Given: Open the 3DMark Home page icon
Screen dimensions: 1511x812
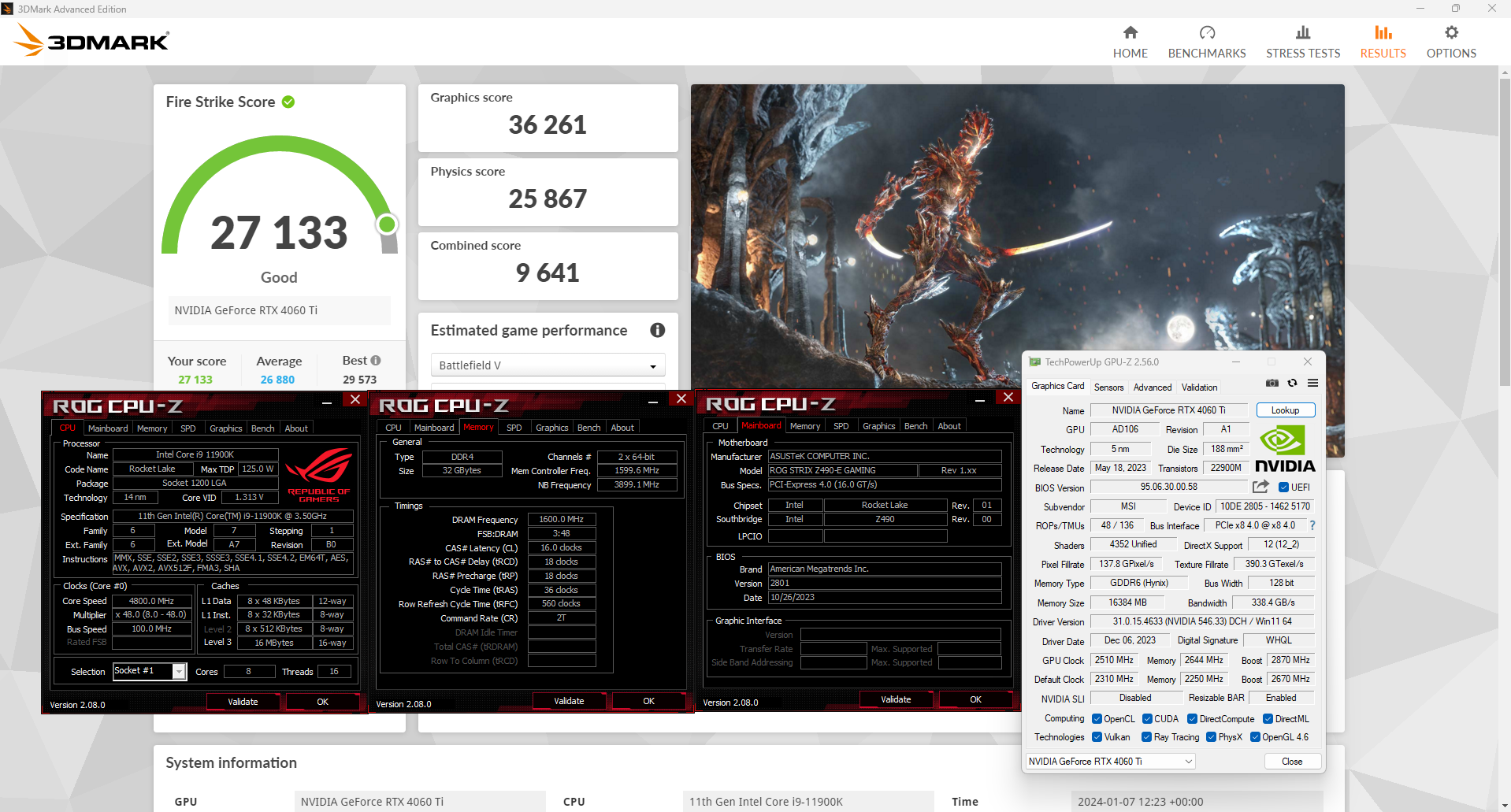Looking at the screenshot, I should (1130, 32).
